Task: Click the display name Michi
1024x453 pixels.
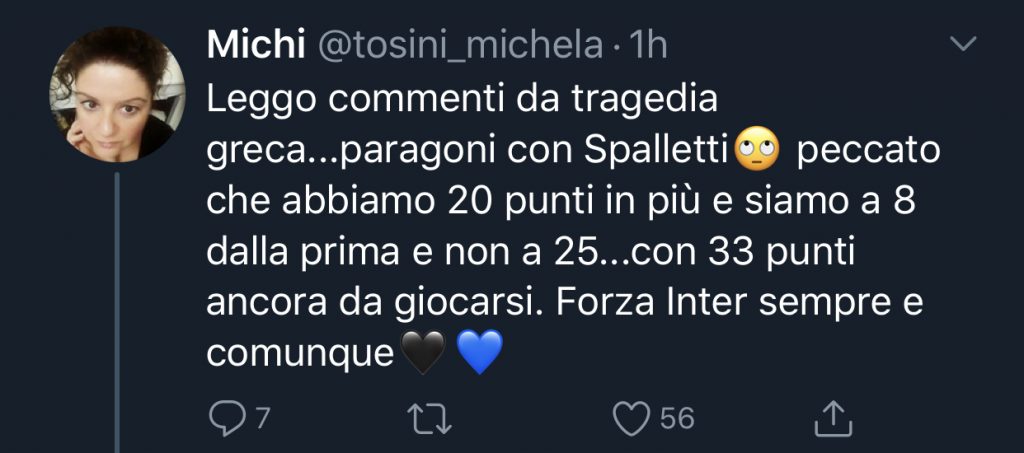Action: click(x=256, y=45)
